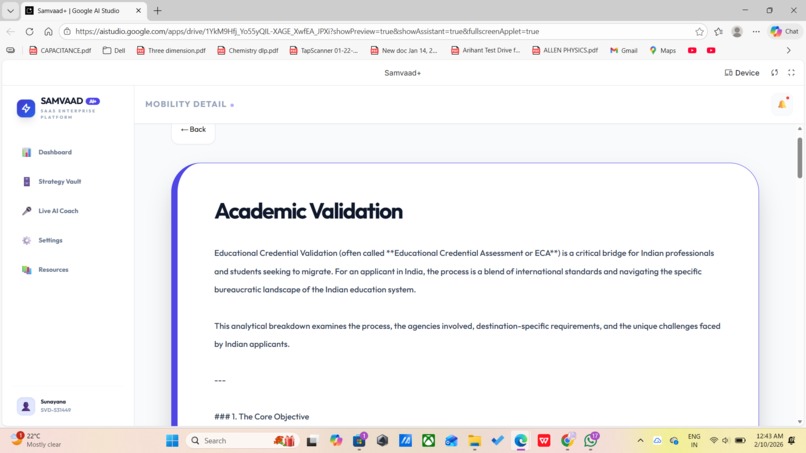
Task: Open the notification bell
Action: pyautogui.click(x=782, y=104)
